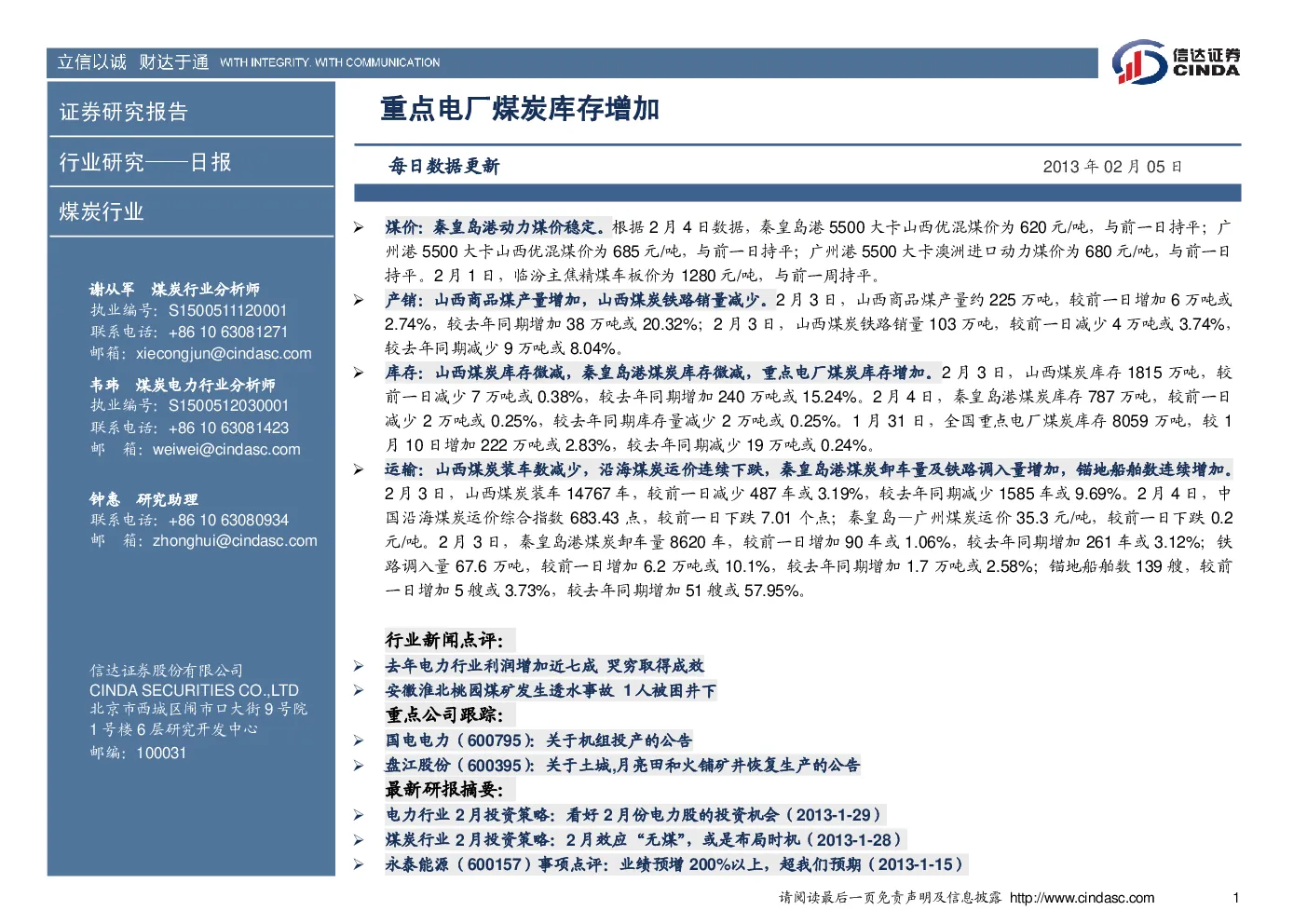Viewport: 1307px width, 924px height.
Task: Click the 煤炭行业 sidebar heading
Action: coord(102,211)
